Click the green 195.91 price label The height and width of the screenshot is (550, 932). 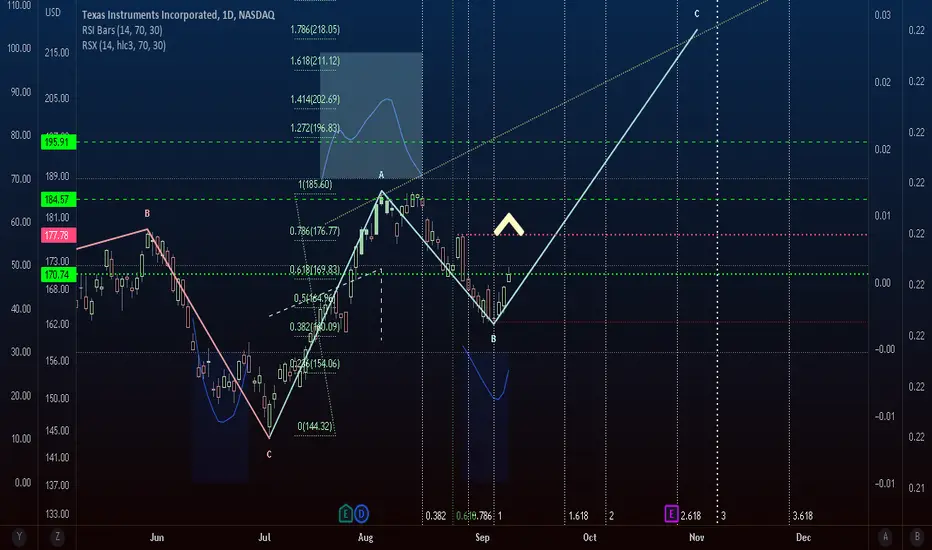point(58,142)
